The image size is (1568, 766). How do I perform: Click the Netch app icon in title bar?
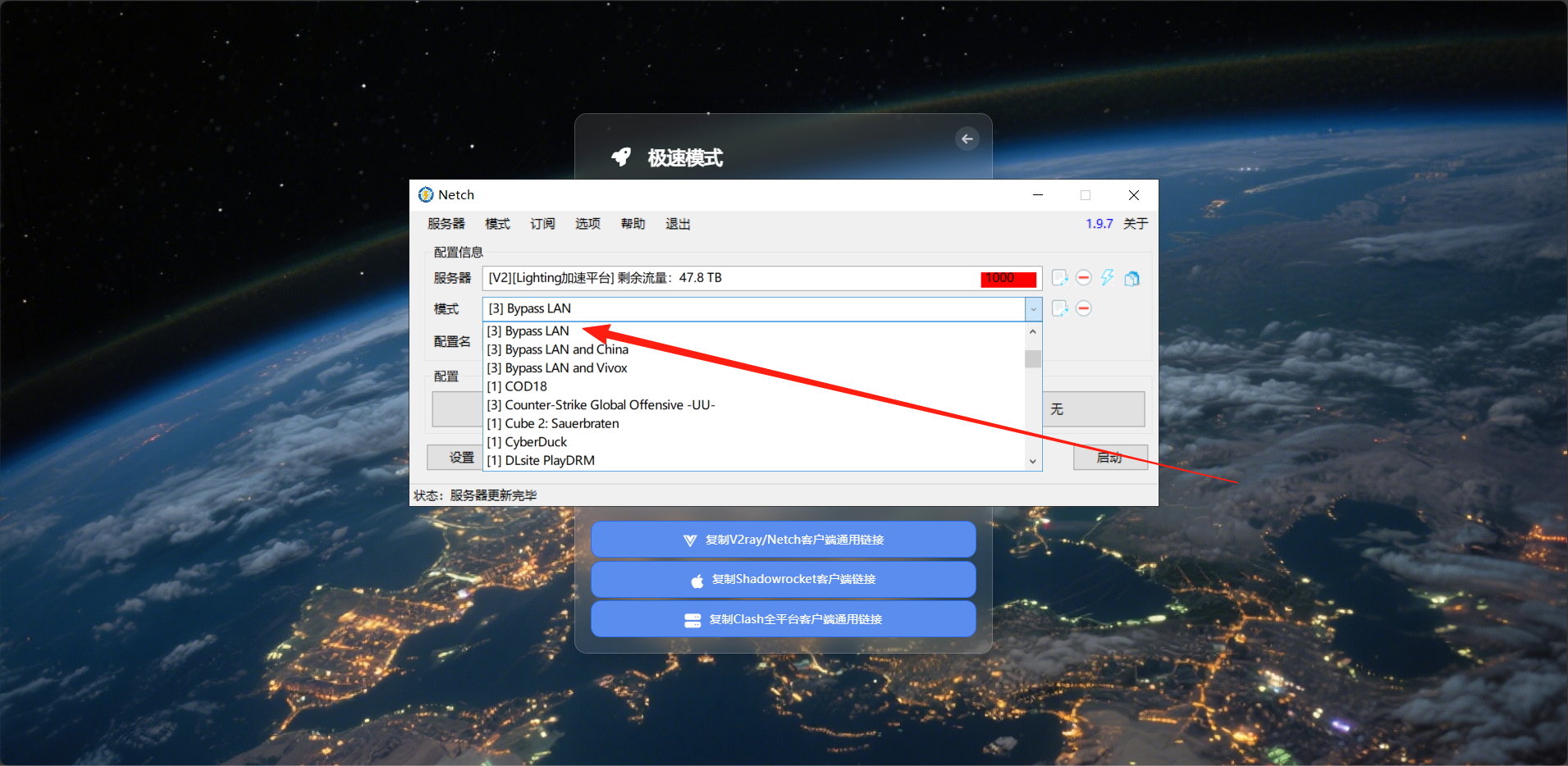pos(426,194)
